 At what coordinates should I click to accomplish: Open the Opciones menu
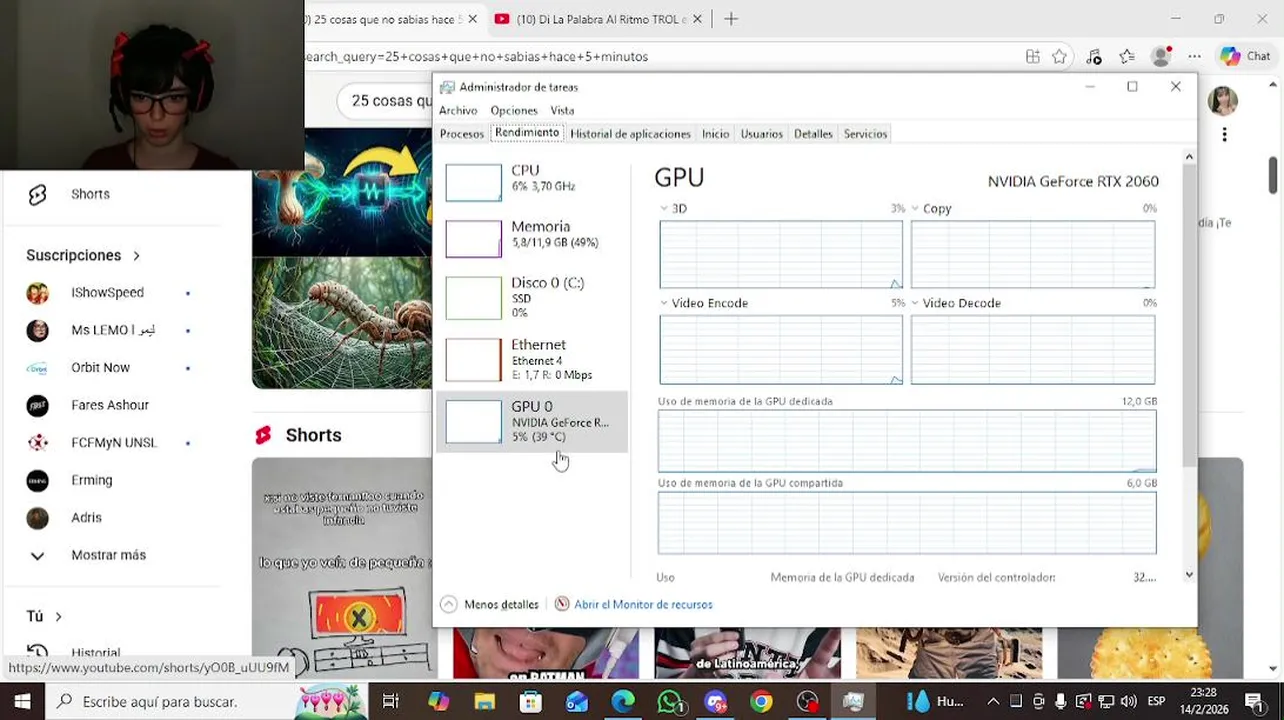tap(514, 110)
